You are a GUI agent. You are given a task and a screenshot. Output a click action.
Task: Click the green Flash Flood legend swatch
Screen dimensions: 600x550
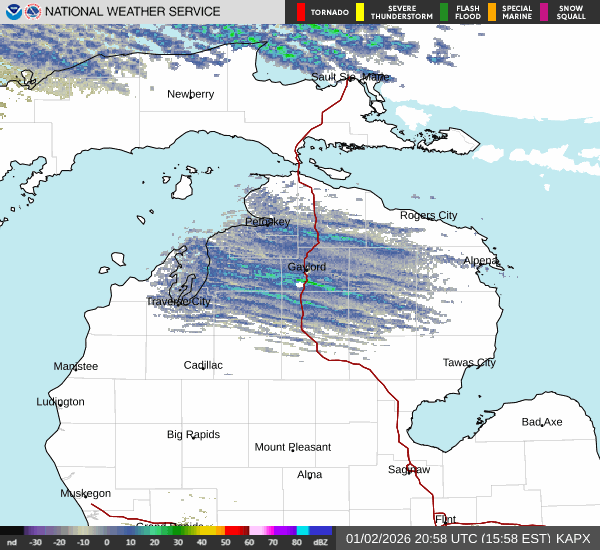[x=444, y=12]
